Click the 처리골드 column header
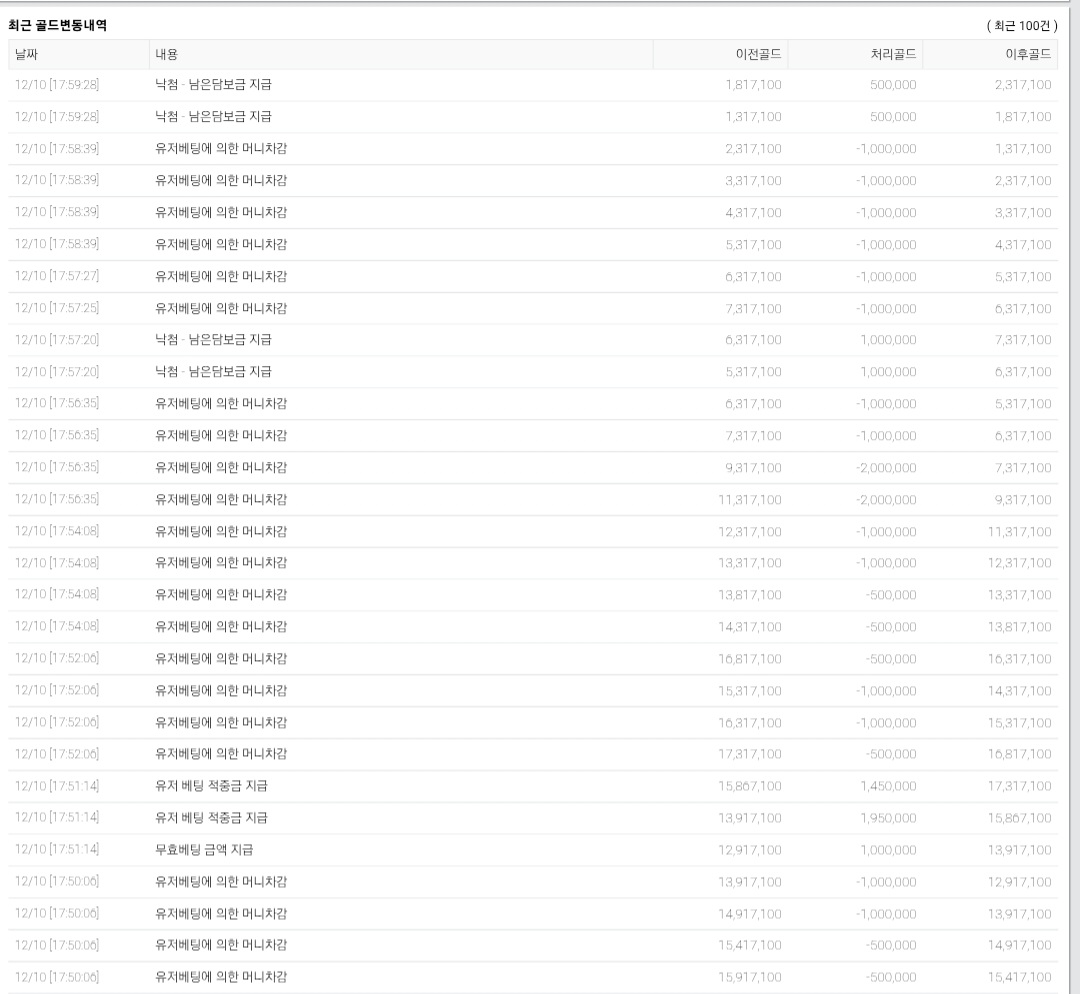This screenshot has height=994, width=1080. [x=893, y=54]
